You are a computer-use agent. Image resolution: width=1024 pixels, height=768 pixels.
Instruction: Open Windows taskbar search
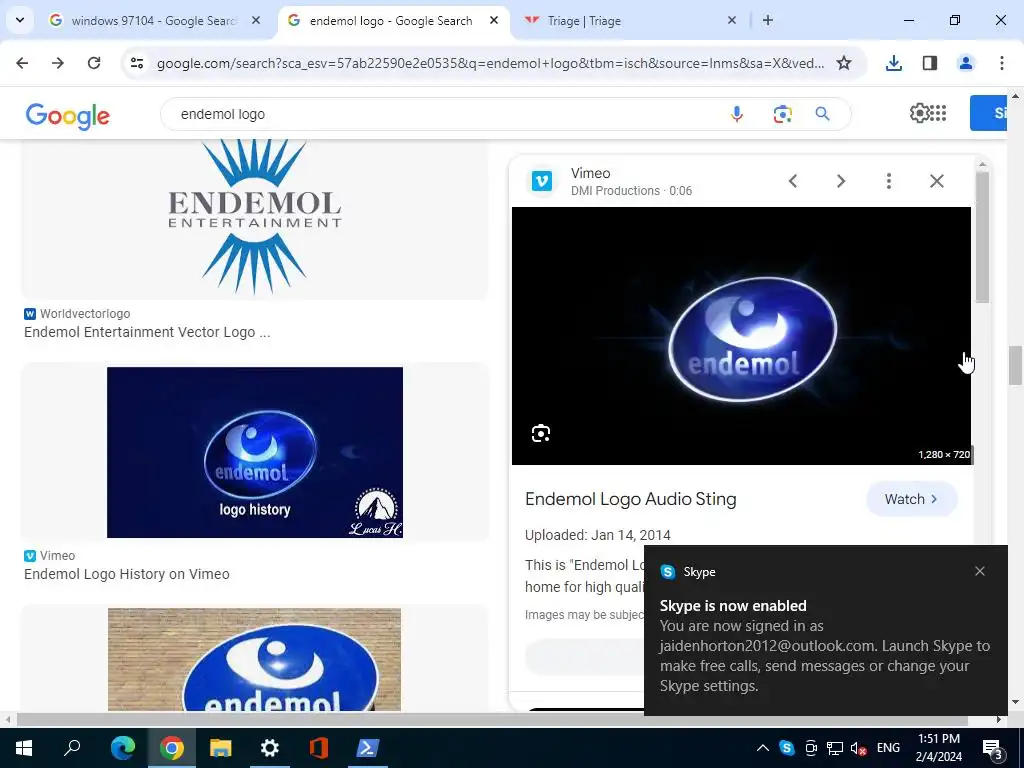(72, 748)
